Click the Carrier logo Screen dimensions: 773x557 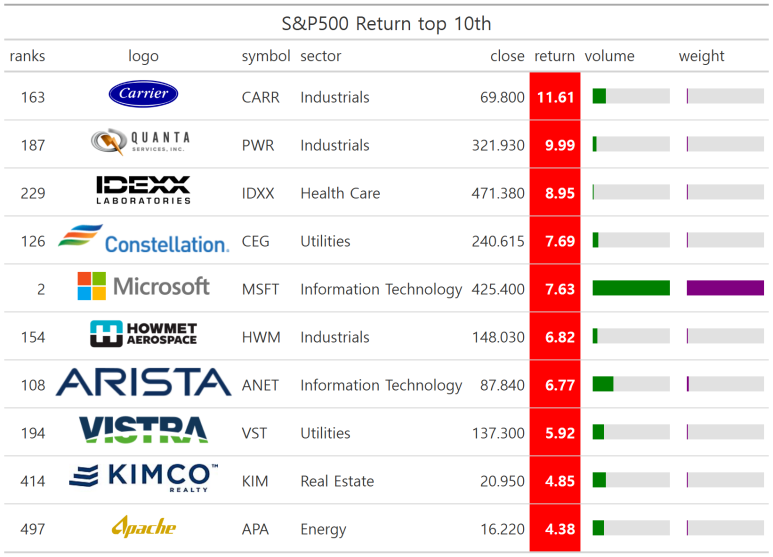coord(143,94)
